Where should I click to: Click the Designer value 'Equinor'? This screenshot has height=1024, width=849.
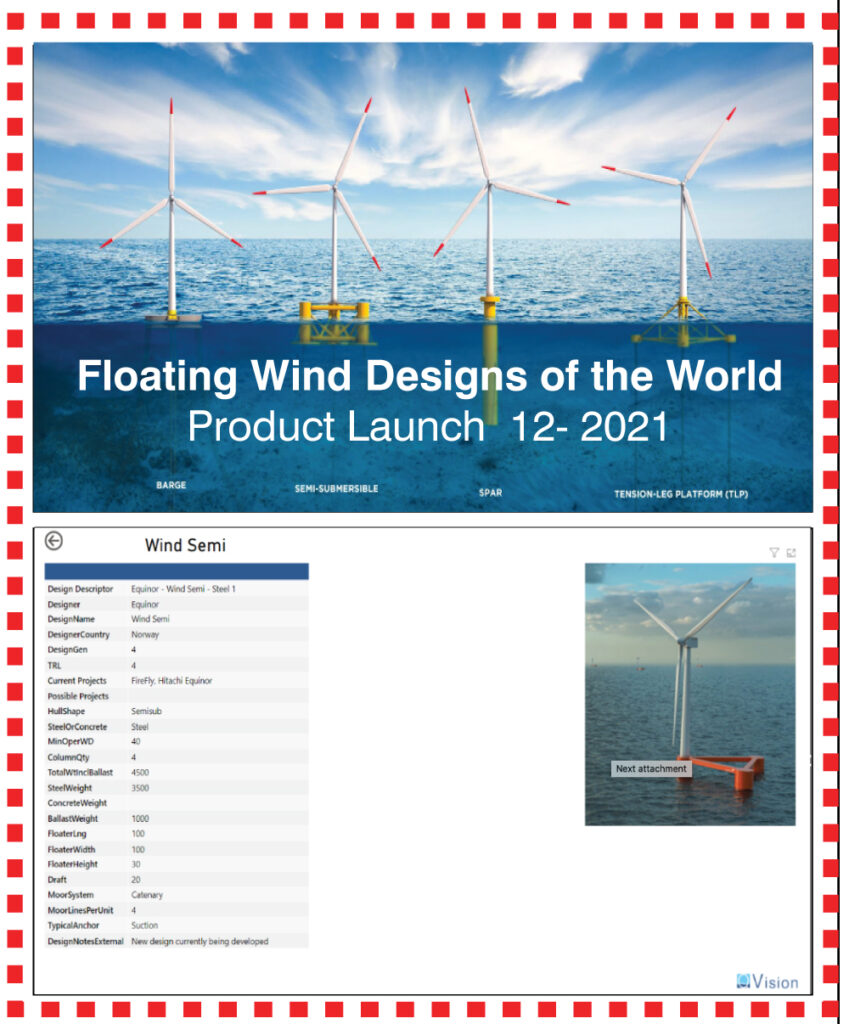point(145,605)
